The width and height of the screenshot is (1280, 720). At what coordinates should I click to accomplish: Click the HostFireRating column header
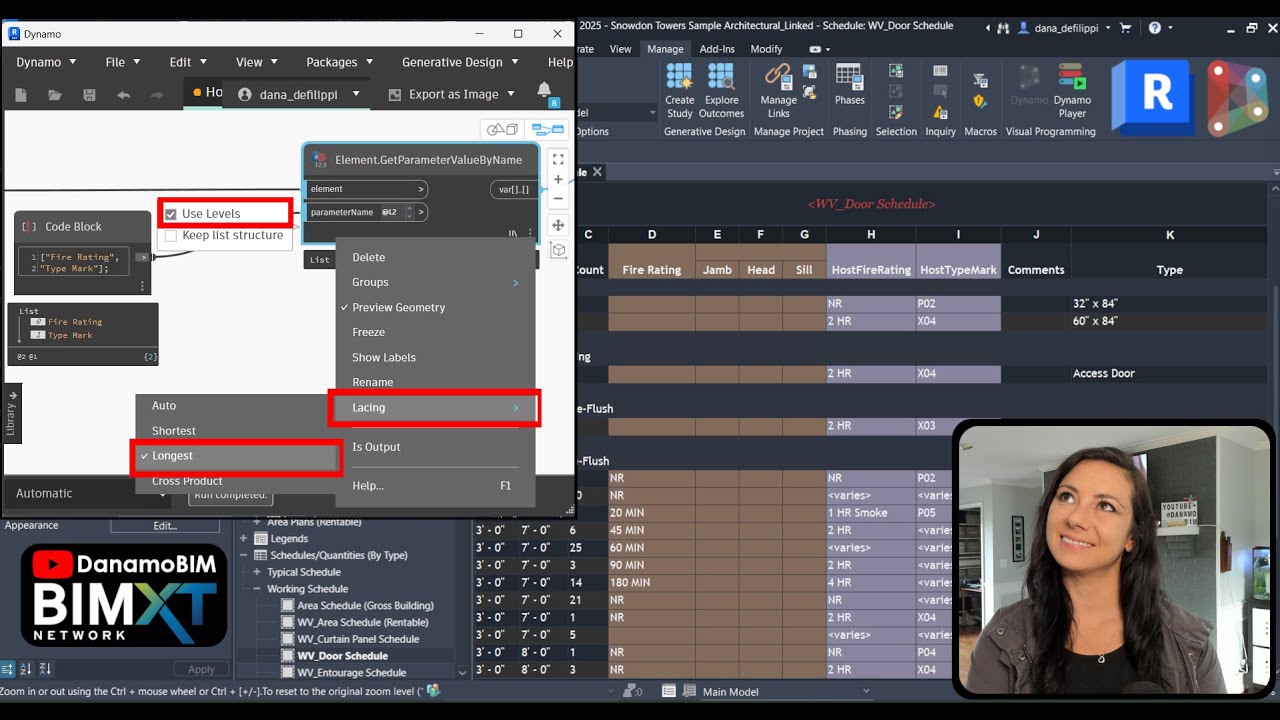pyautogui.click(x=870, y=270)
